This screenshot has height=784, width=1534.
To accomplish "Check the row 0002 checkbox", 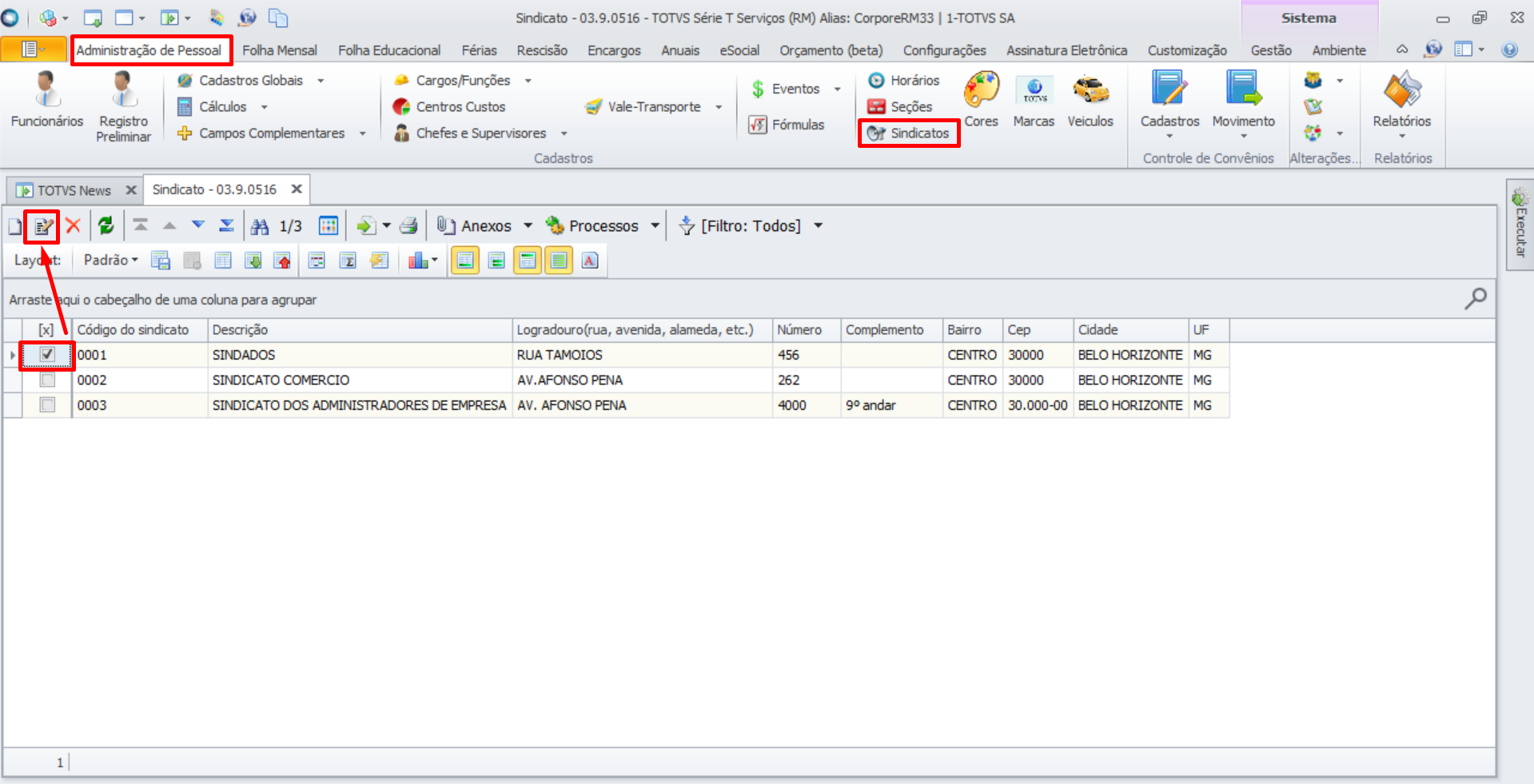I will [47, 380].
